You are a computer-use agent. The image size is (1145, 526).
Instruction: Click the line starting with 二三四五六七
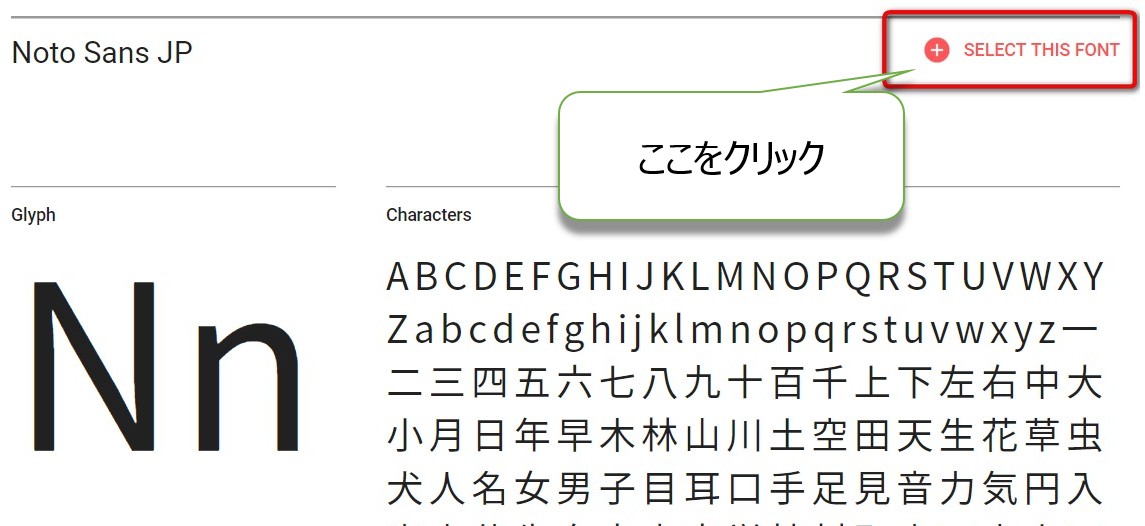(x=745, y=384)
